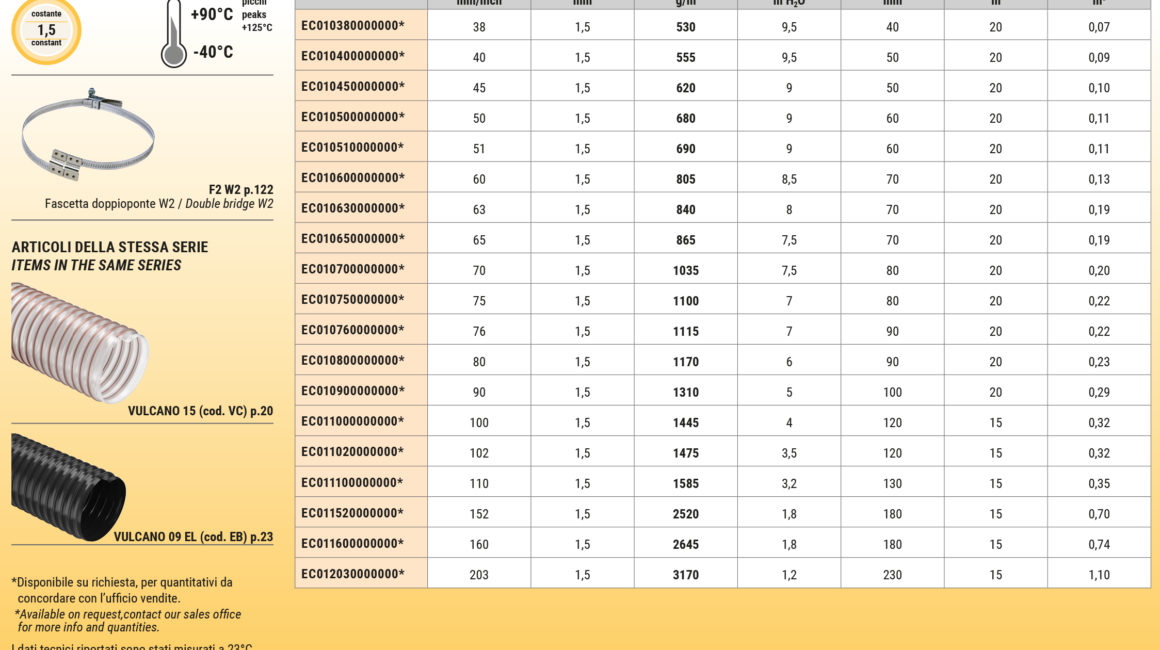Open the VULCANO 15 transparent hose image
This screenshot has width=1160, height=650.
click(80, 341)
